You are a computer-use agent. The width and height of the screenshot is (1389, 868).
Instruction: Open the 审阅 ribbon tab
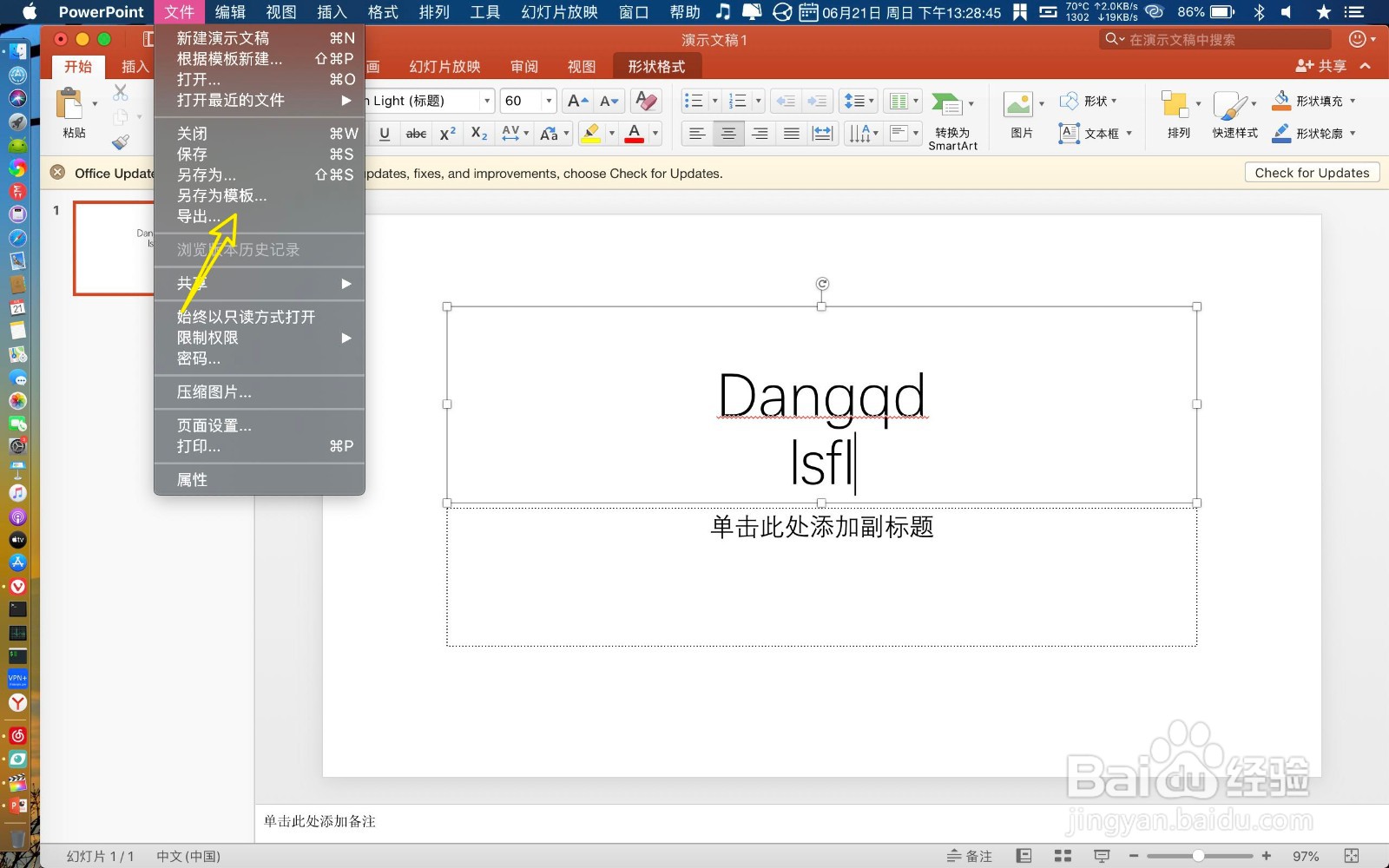524,67
